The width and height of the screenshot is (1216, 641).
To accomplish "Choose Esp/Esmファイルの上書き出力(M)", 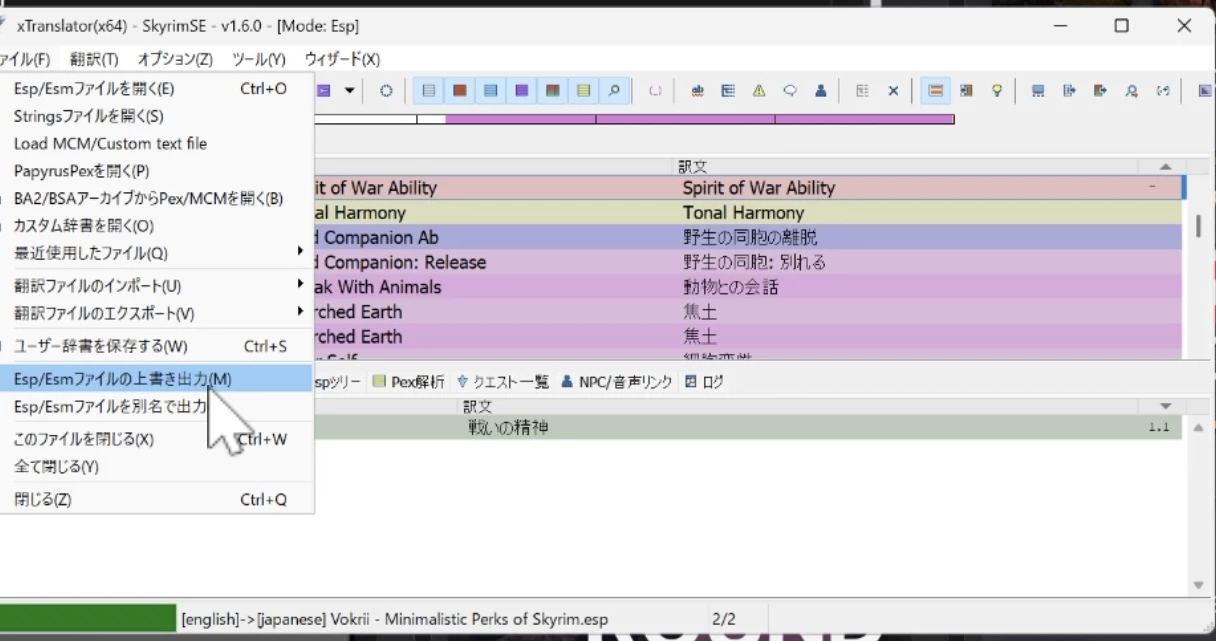I will point(157,379).
